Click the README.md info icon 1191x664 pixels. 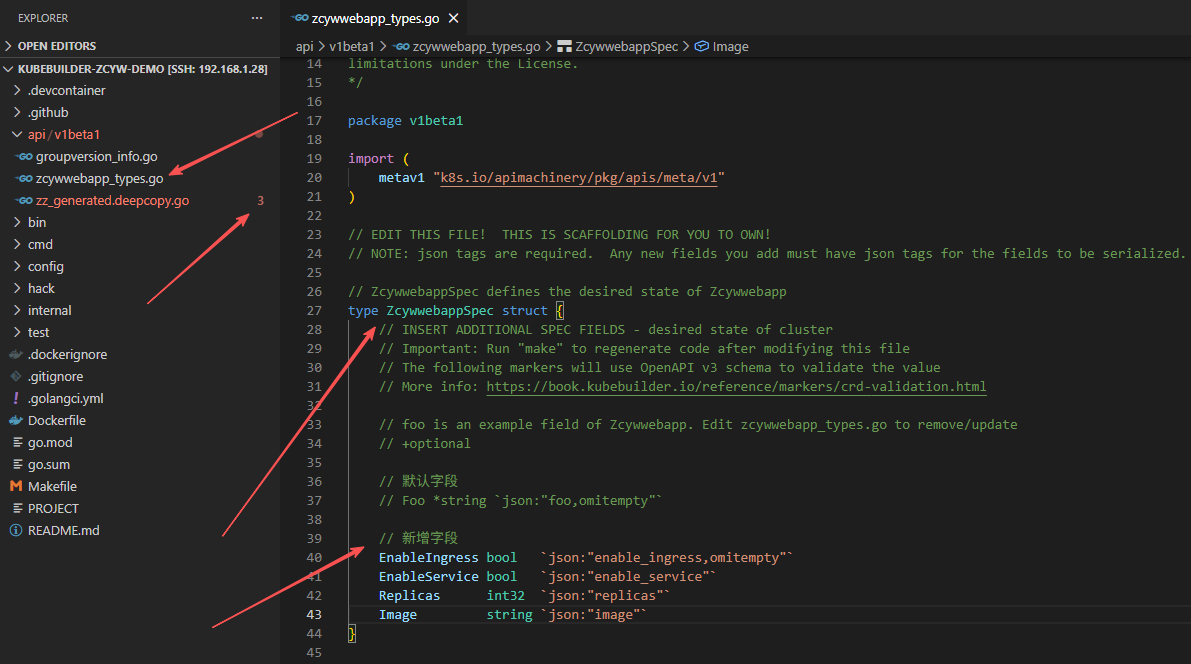16,531
